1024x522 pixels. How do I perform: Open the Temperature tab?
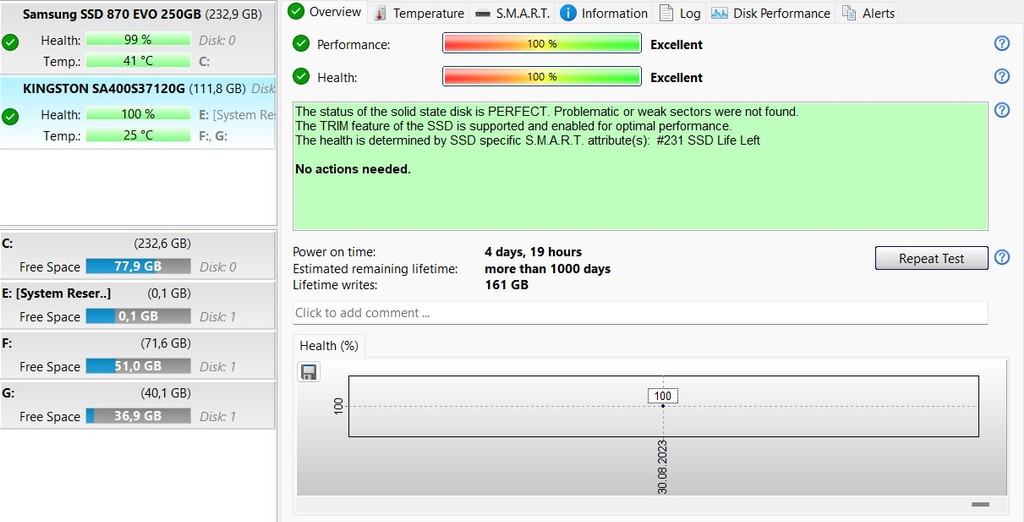pos(419,12)
